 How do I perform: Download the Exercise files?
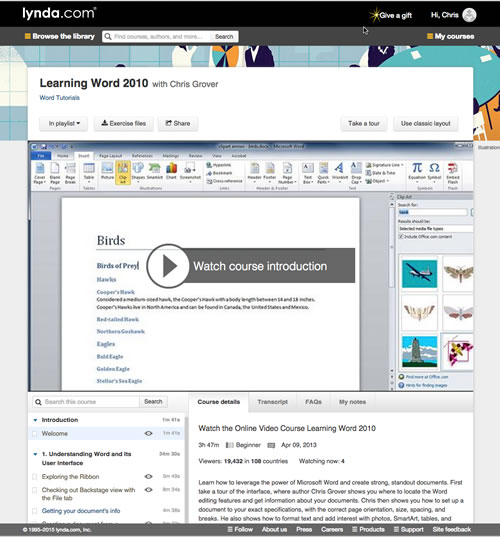point(124,123)
